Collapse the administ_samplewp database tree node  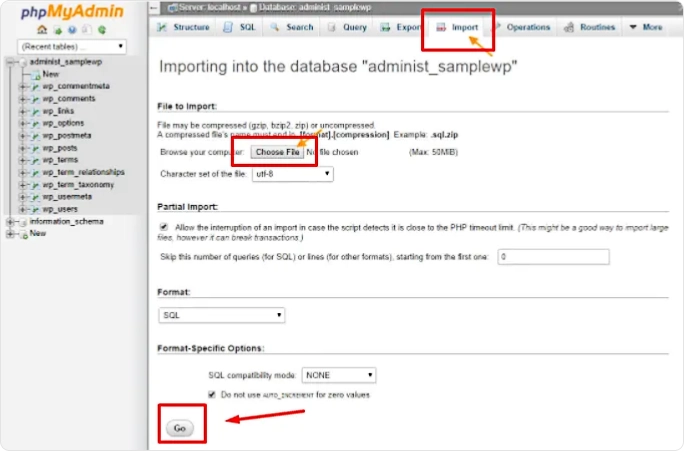coord(10,62)
